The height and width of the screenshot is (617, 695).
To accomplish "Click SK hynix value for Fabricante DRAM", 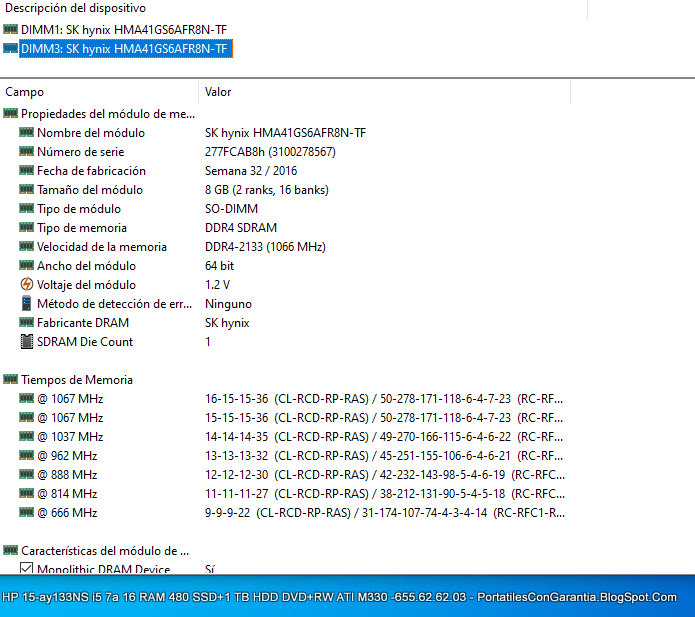I will [227, 323].
